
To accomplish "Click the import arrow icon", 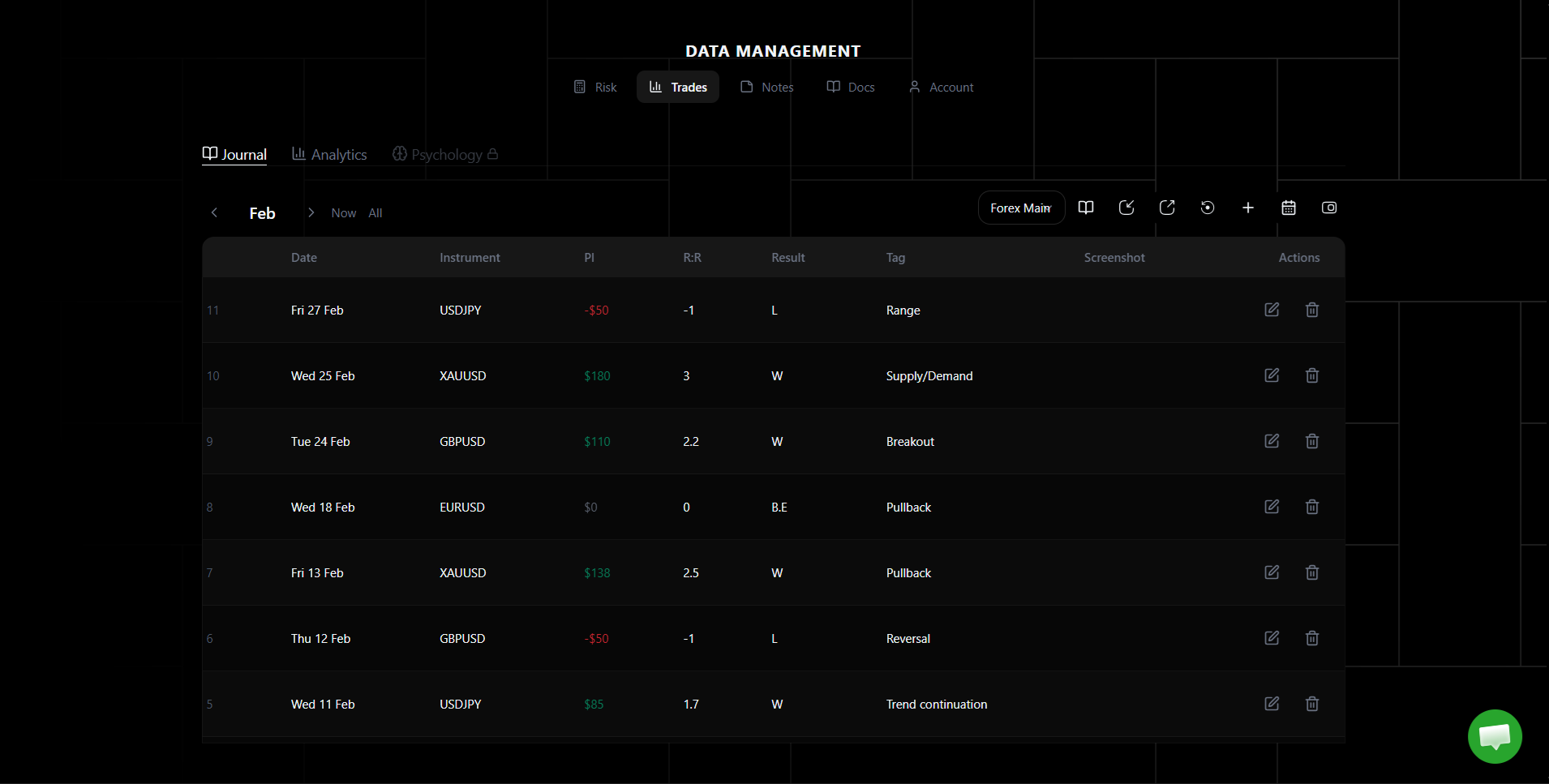I will tap(1126, 208).
